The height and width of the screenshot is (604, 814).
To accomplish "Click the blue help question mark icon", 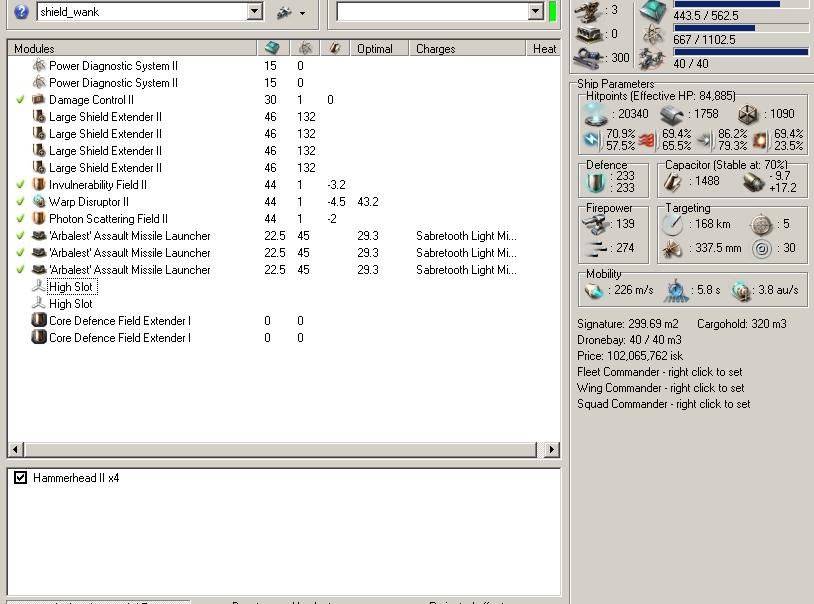I will pos(21,11).
